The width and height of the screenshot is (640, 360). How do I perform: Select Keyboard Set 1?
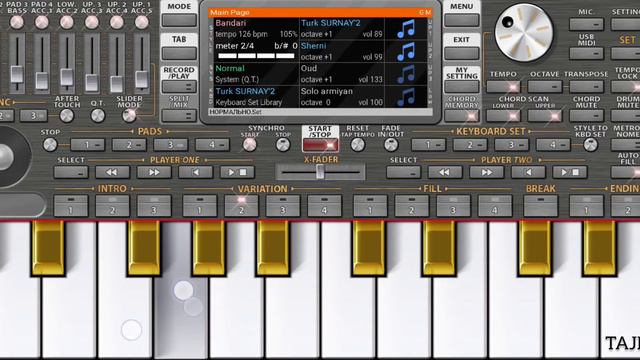point(428,144)
